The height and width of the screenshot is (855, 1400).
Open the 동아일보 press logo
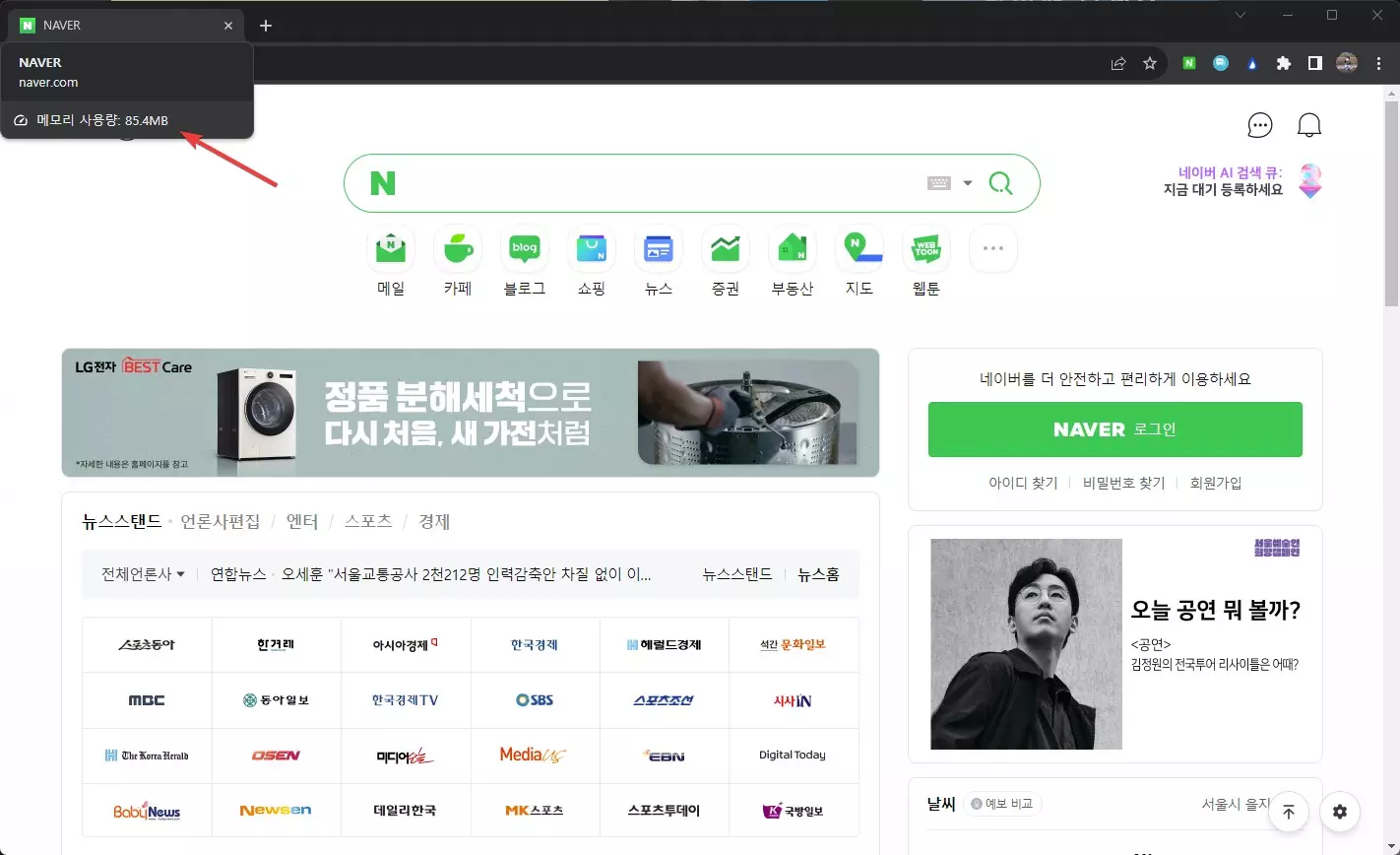[x=276, y=700]
